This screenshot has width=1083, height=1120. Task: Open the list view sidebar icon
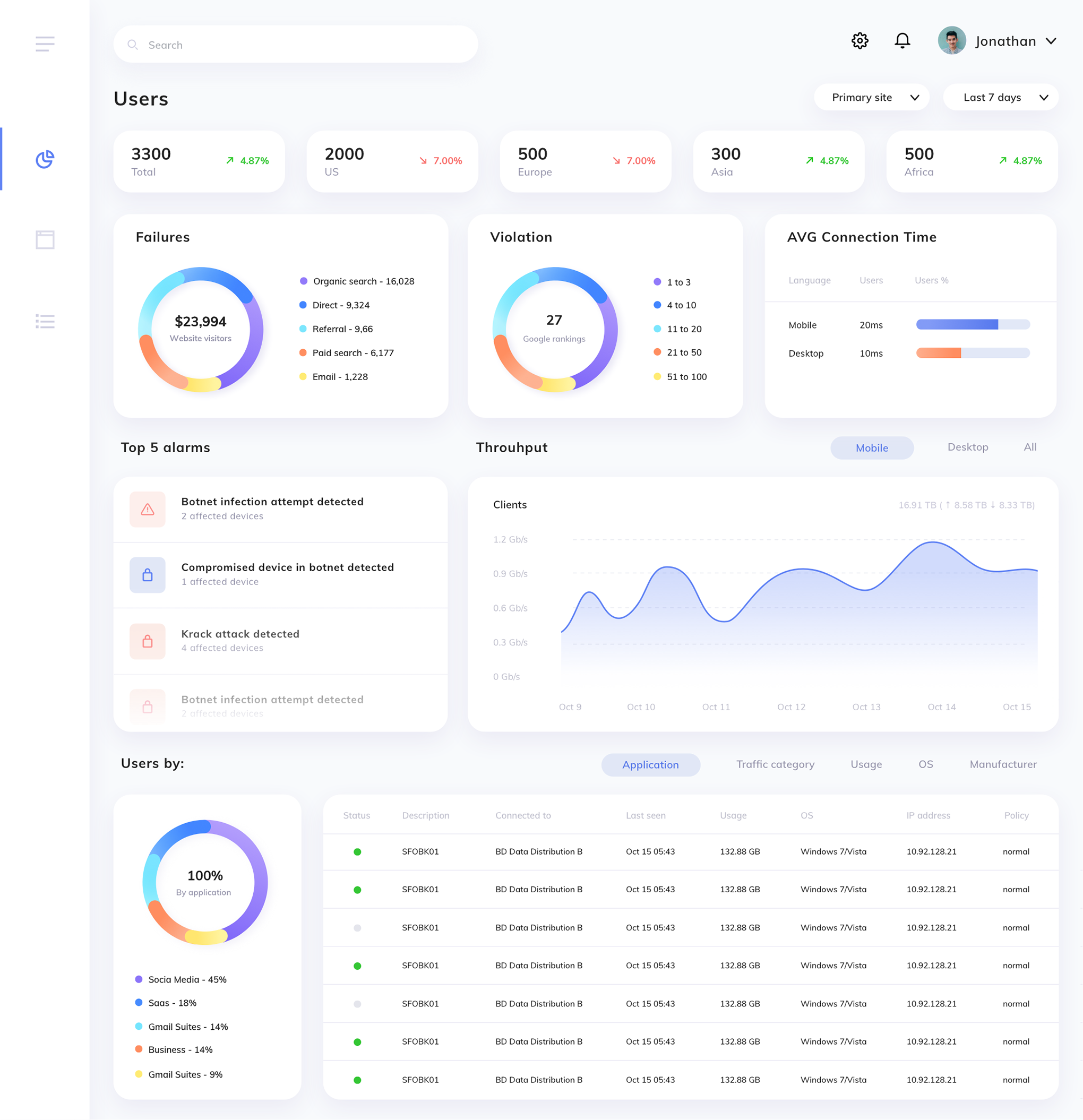pyautogui.click(x=45, y=321)
